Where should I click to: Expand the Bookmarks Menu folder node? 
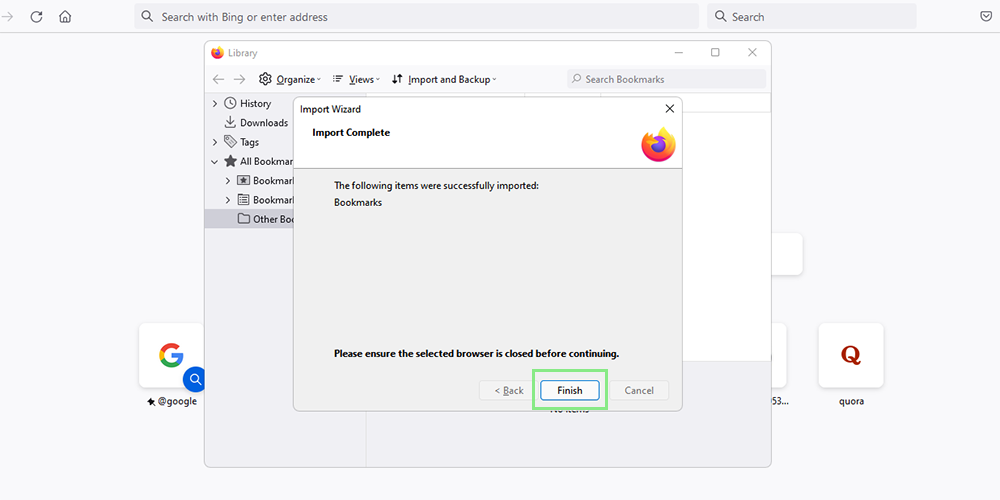(228, 200)
